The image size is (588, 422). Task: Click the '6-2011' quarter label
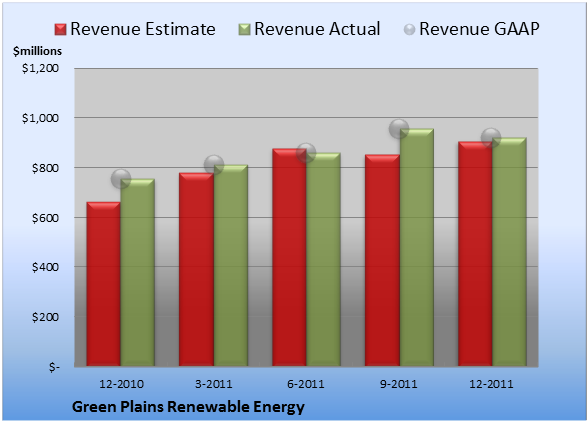(x=306, y=384)
